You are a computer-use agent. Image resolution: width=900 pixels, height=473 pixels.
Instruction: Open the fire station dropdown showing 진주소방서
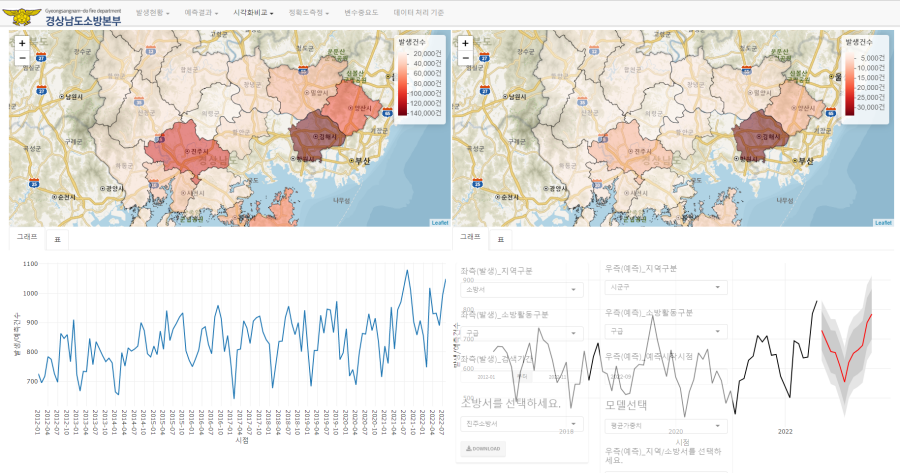tap(522, 424)
